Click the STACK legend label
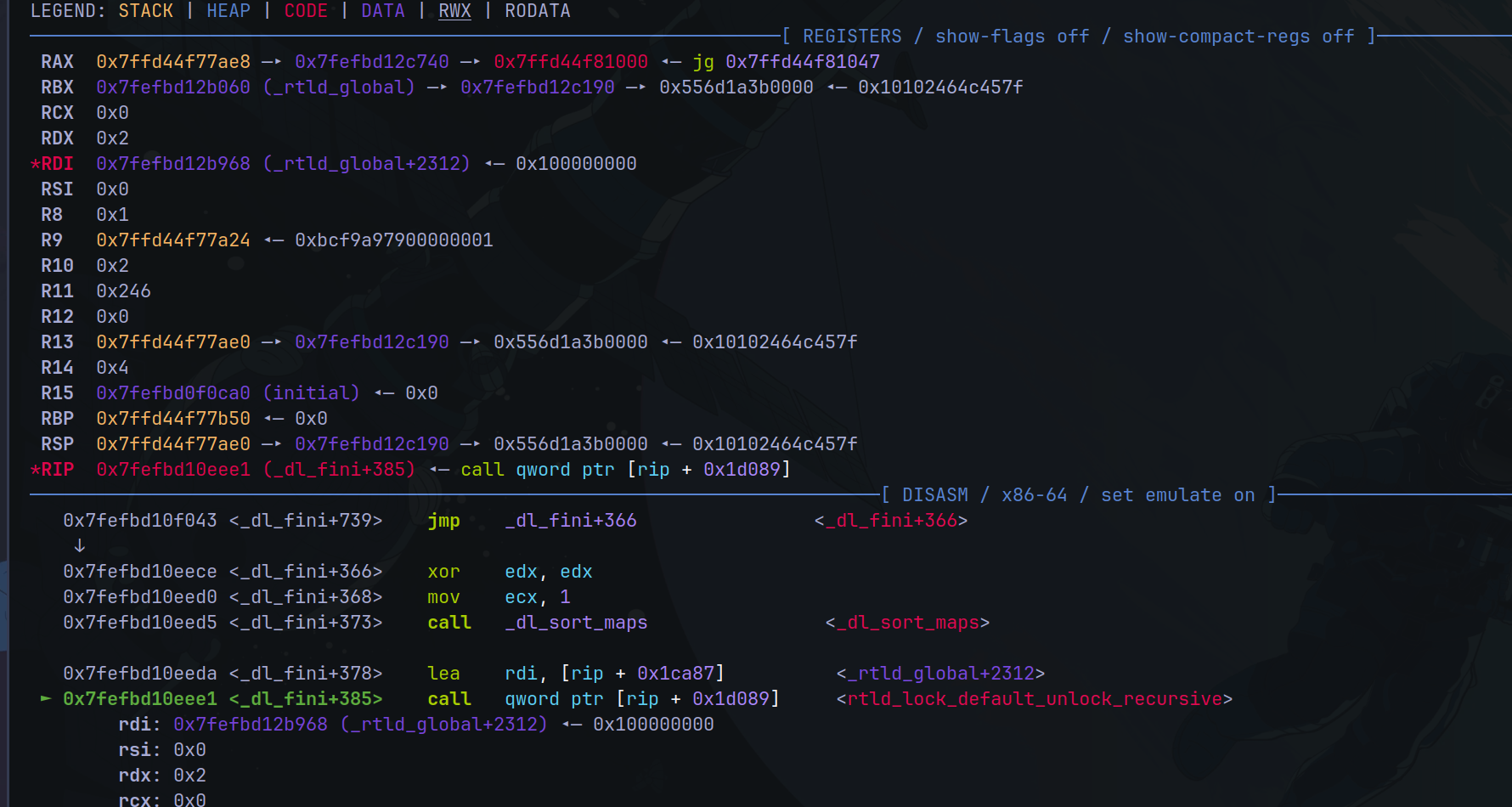The height and width of the screenshot is (807, 1512). [x=146, y=11]
